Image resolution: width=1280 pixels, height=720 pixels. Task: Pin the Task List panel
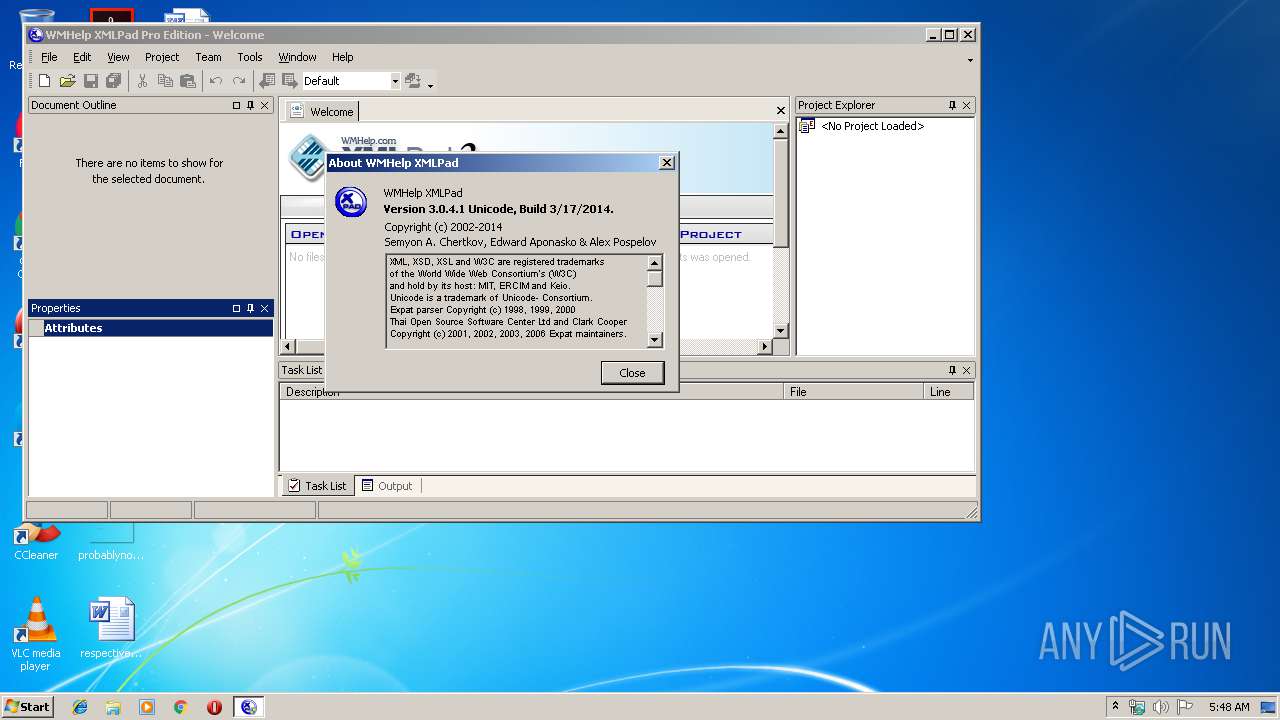click(x=952, y=370)
